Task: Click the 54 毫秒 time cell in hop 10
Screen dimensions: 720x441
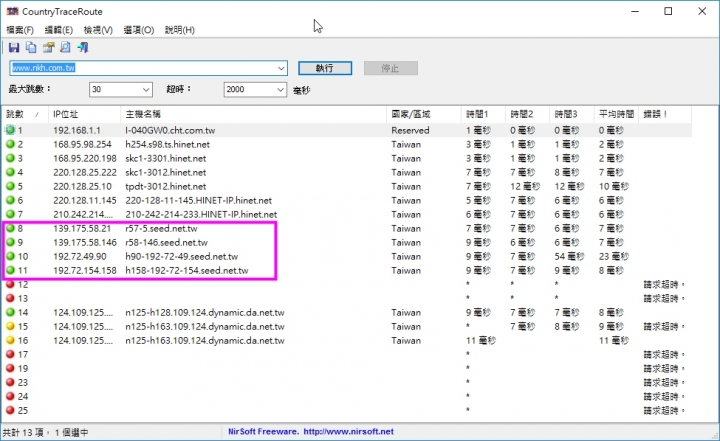Action: (x=569, y=256)
